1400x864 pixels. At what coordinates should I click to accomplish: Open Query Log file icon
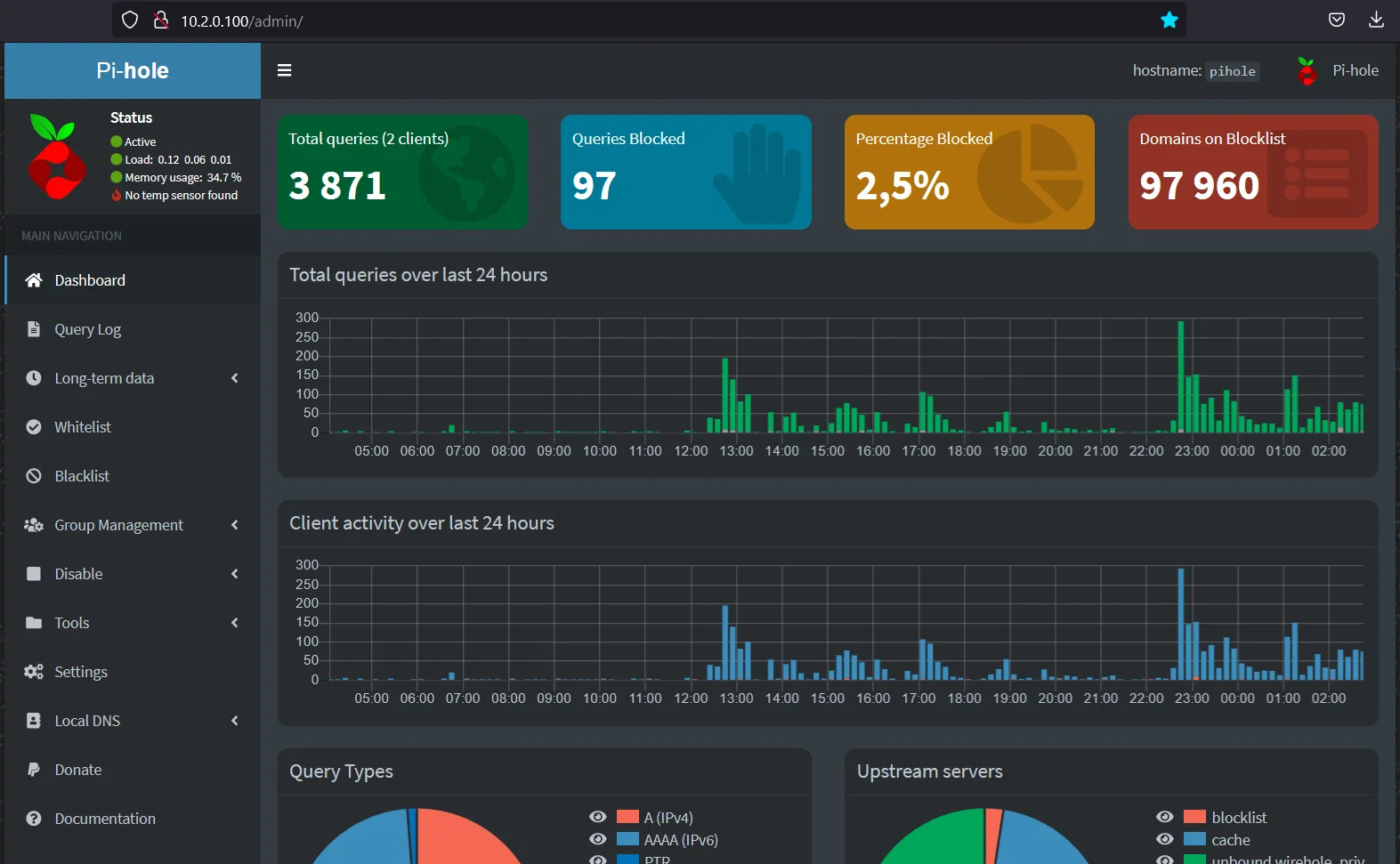pos(34,329)
